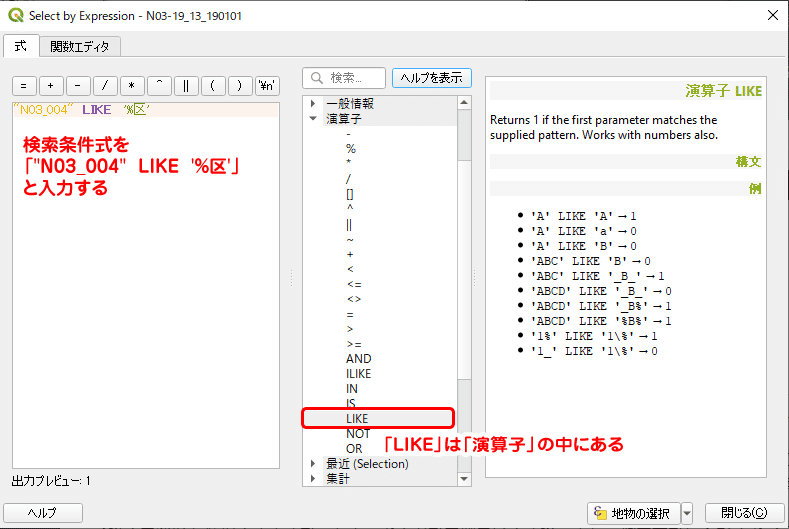Select the OR operator in list
The width and height of the screenshot is (789, 529).
tap(354, 448)
